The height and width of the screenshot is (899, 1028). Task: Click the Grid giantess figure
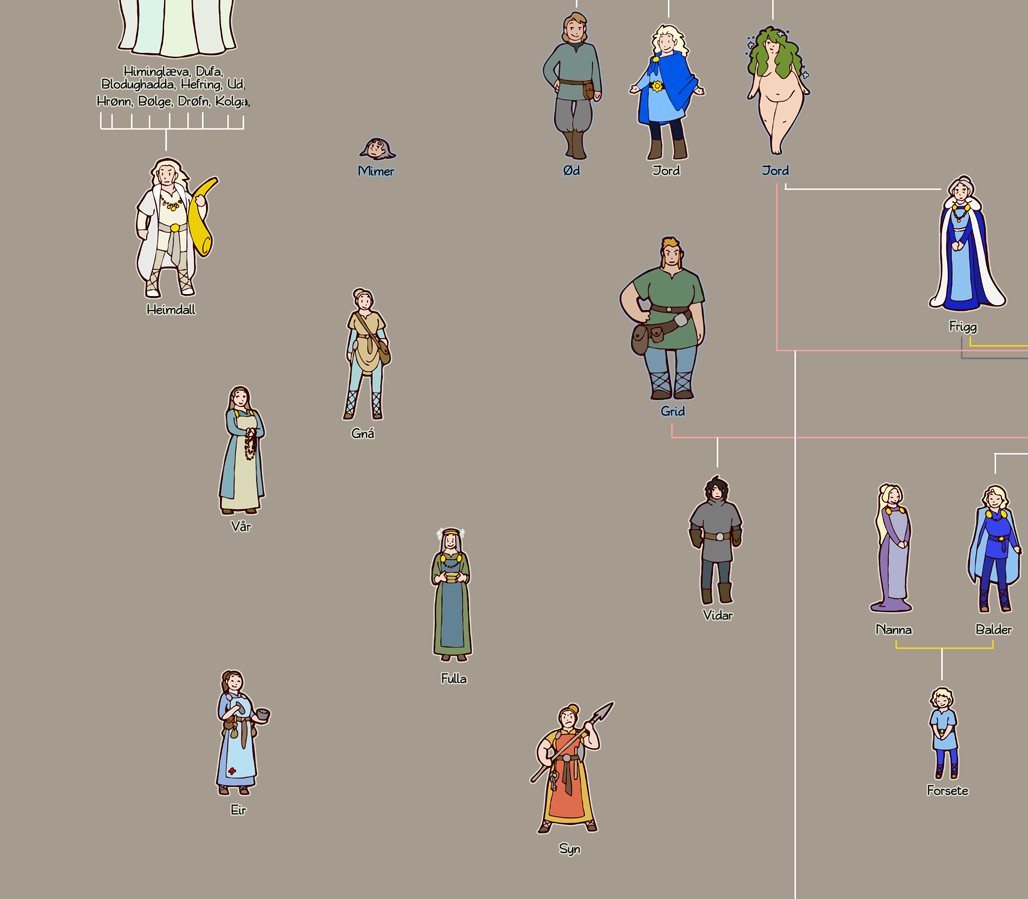pyautogui.click(x=667, y=320)
